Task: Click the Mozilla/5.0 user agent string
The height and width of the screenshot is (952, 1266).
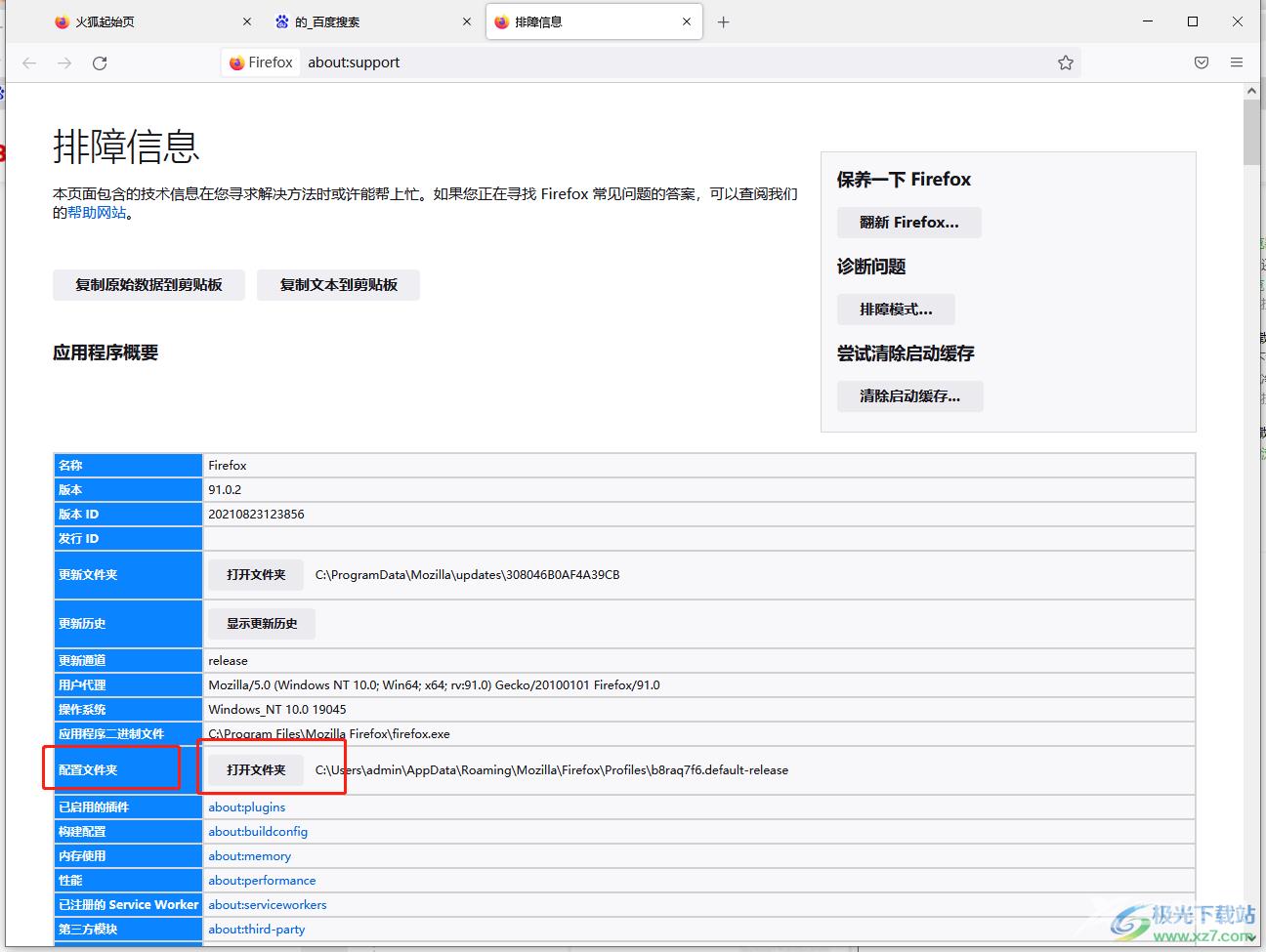Action: coord(434,685)
